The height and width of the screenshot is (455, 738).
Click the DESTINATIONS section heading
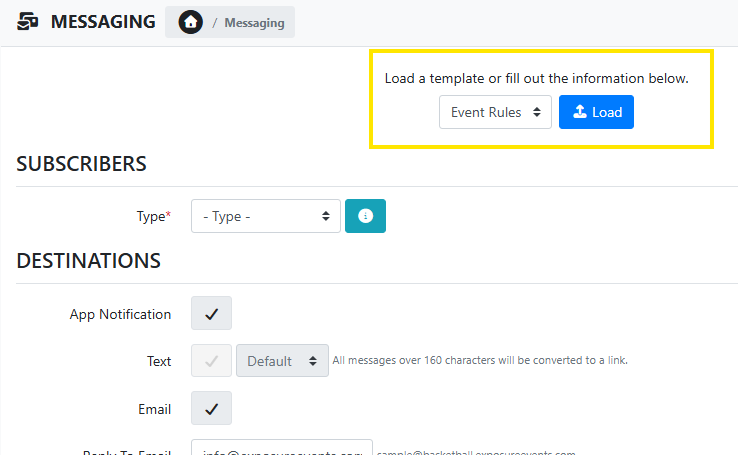tap(89, 261)
